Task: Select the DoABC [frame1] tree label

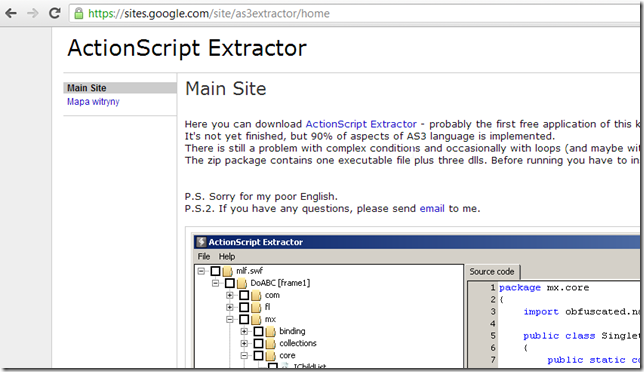Action: (x=281, y=283)
